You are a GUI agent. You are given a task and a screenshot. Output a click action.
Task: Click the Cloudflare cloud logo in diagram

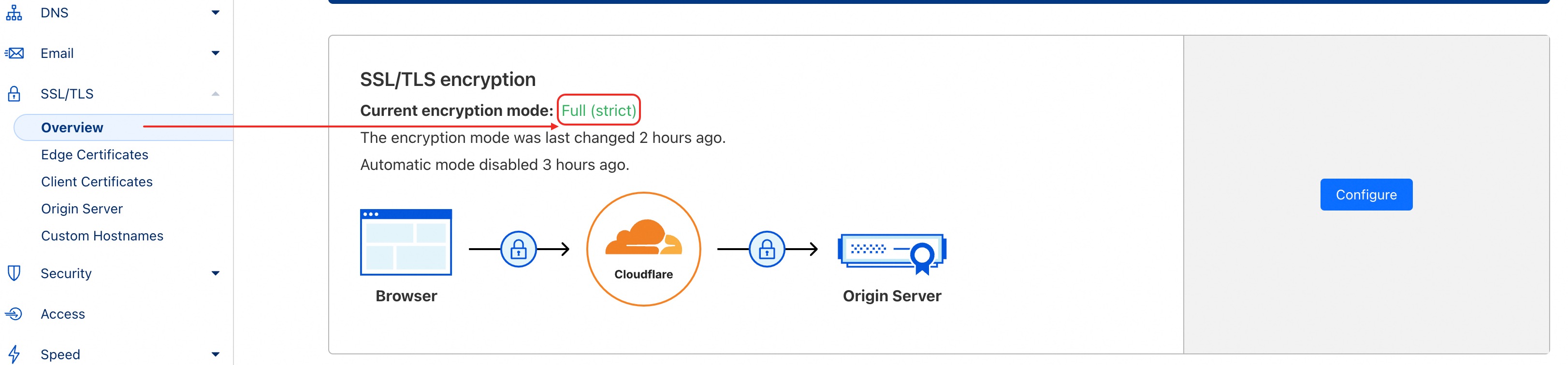point(643,237)
